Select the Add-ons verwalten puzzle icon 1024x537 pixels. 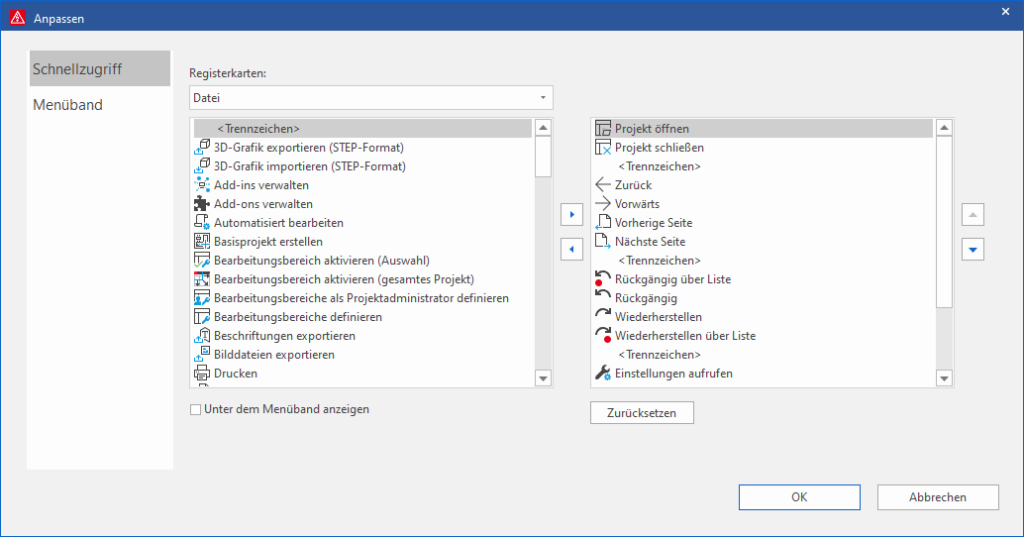(200, 204)
